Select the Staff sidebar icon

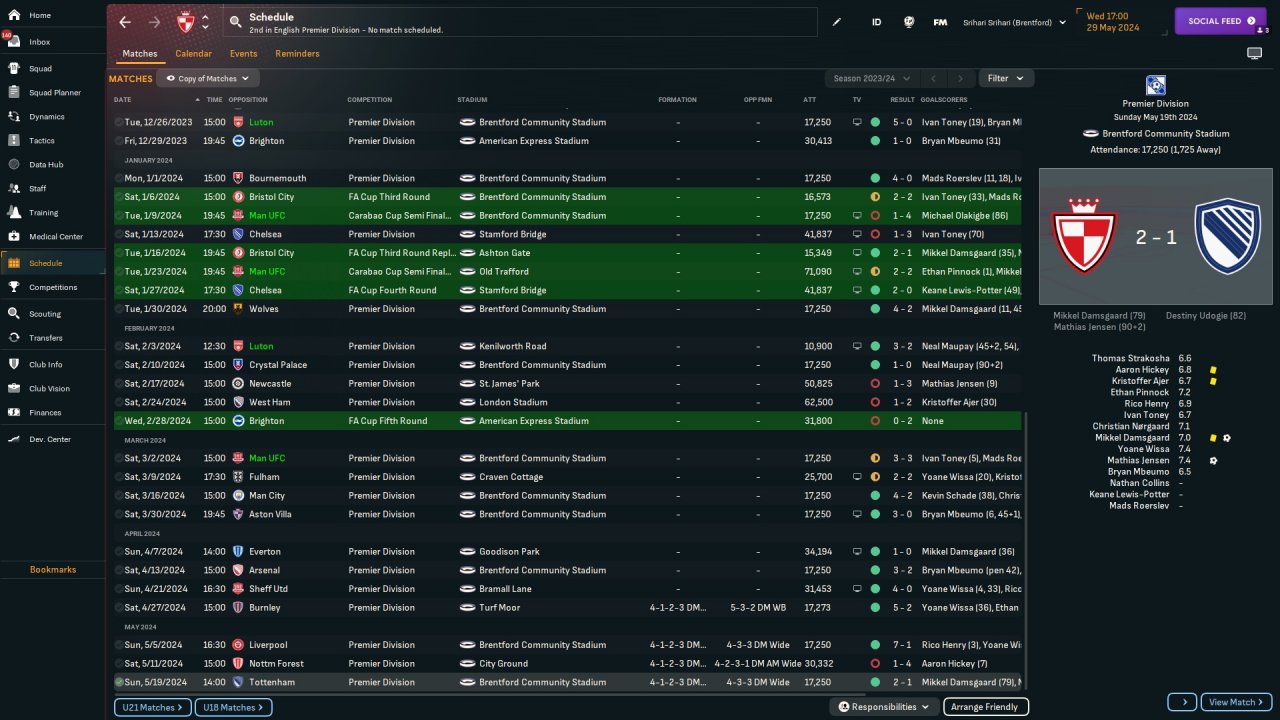click(x=14, y=188)
